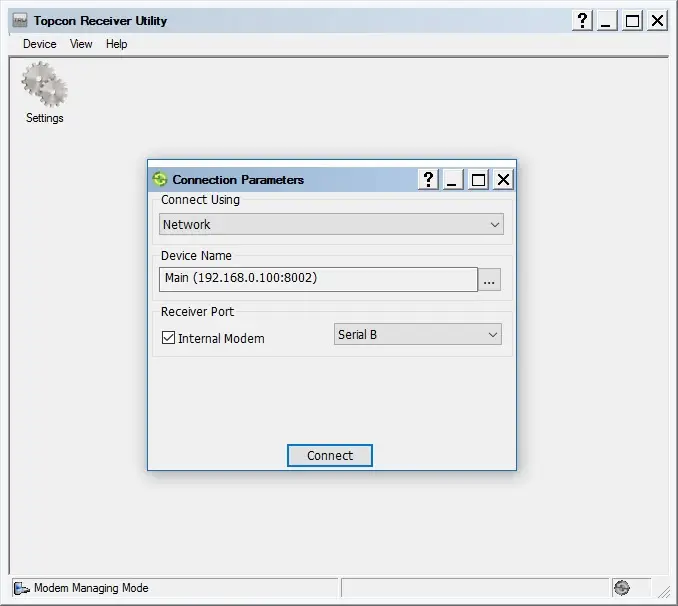Click the Connect button

[x=329, y=455]
